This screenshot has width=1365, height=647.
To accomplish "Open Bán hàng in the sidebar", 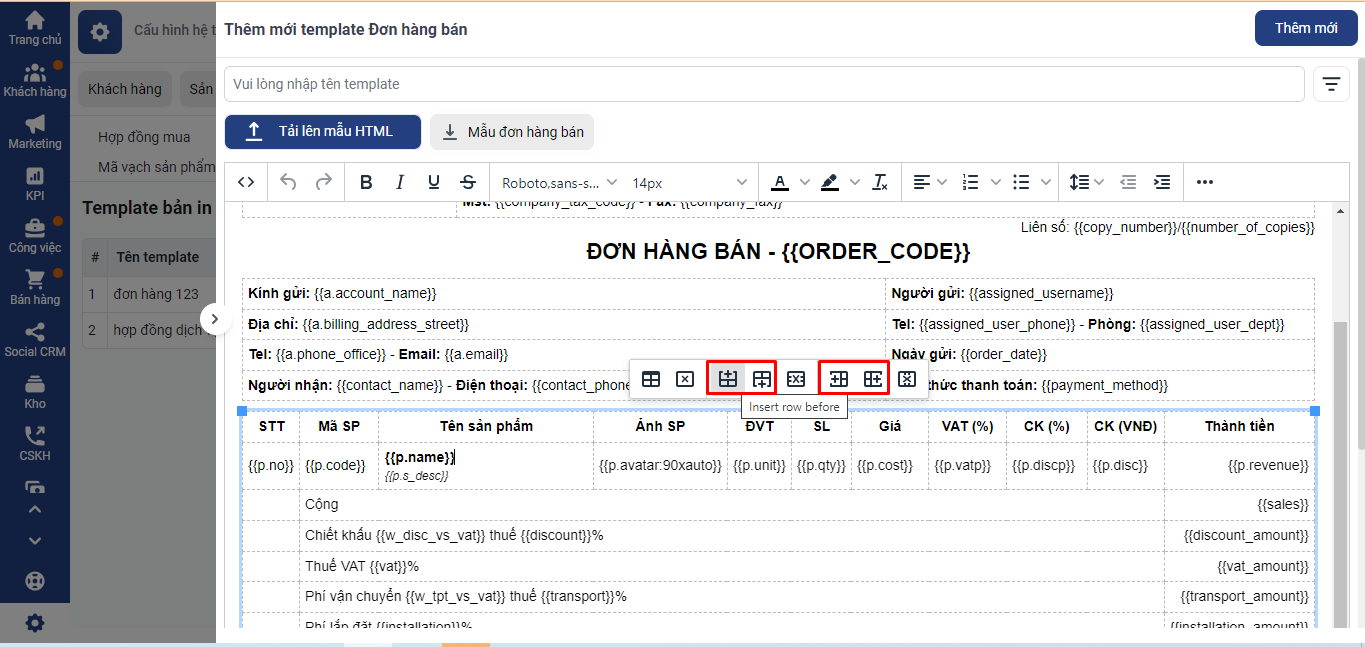I will click(35, 287).
